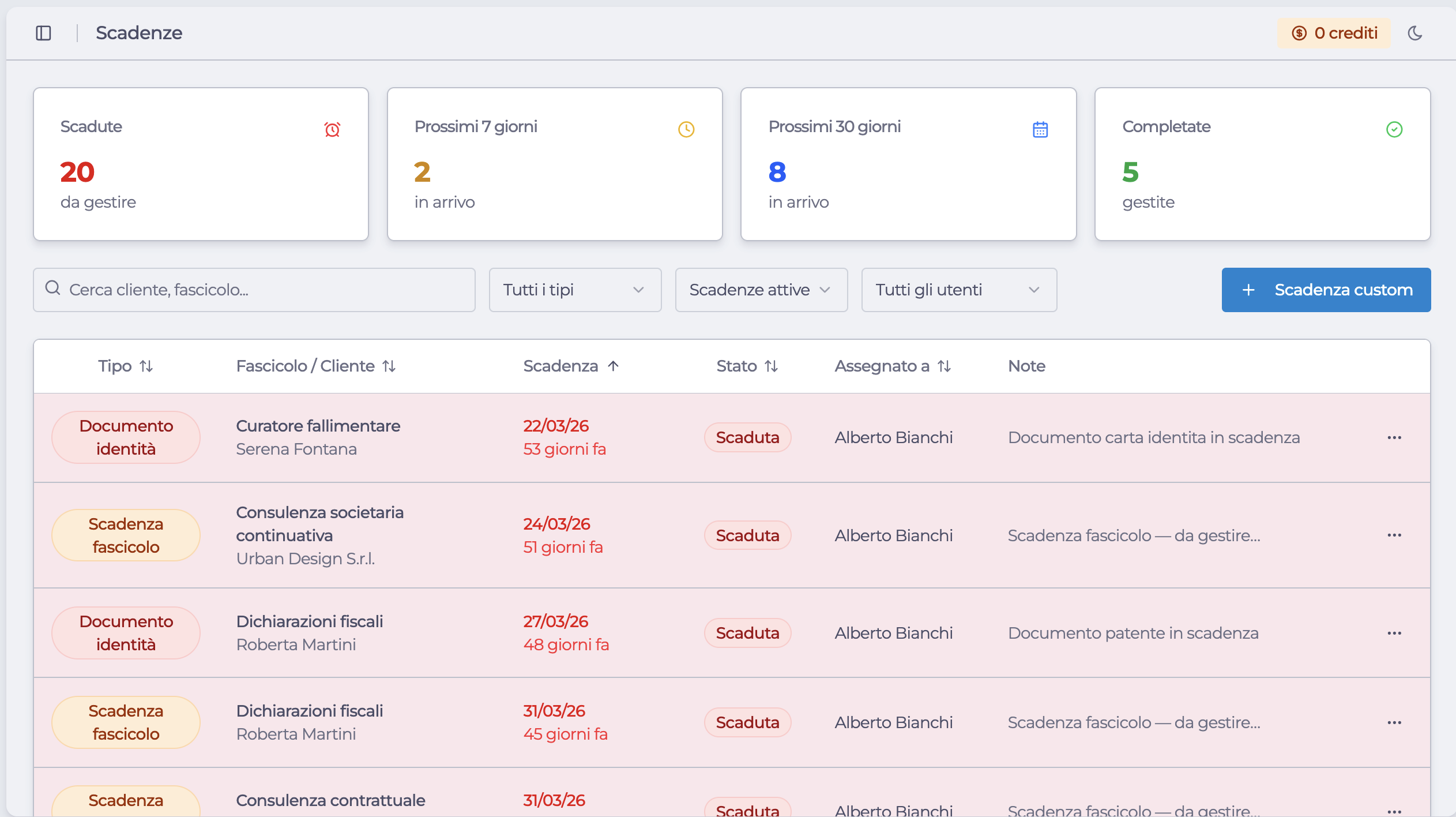Image resolution: width=1456 pixels, height=817 pixels.
Task: Click Dichiarazioni fiscali in the 45 giorni fa row
Action: [310, 711]
